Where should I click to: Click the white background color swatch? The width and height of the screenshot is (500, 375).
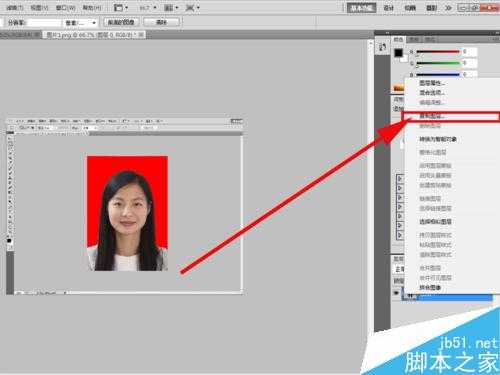pyautogui.click(x=404, y=59)
